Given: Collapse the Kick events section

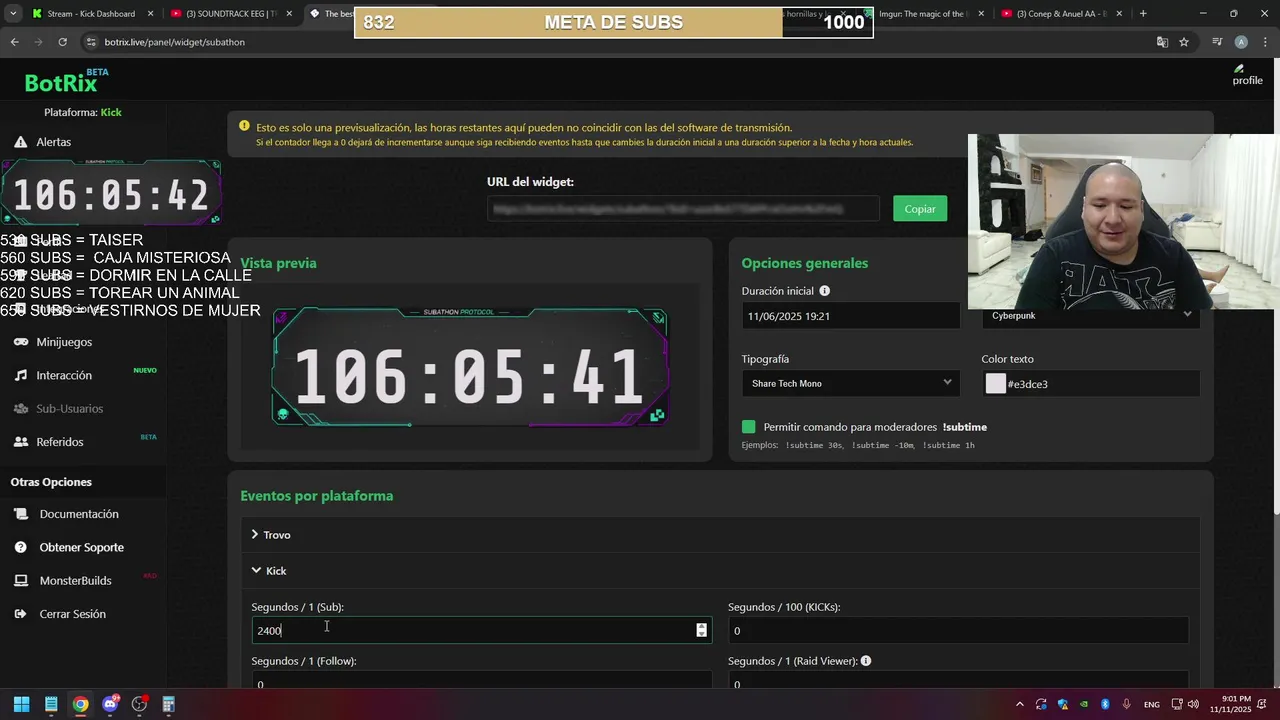Looking at the screenshot, I should tap(720, 571).
